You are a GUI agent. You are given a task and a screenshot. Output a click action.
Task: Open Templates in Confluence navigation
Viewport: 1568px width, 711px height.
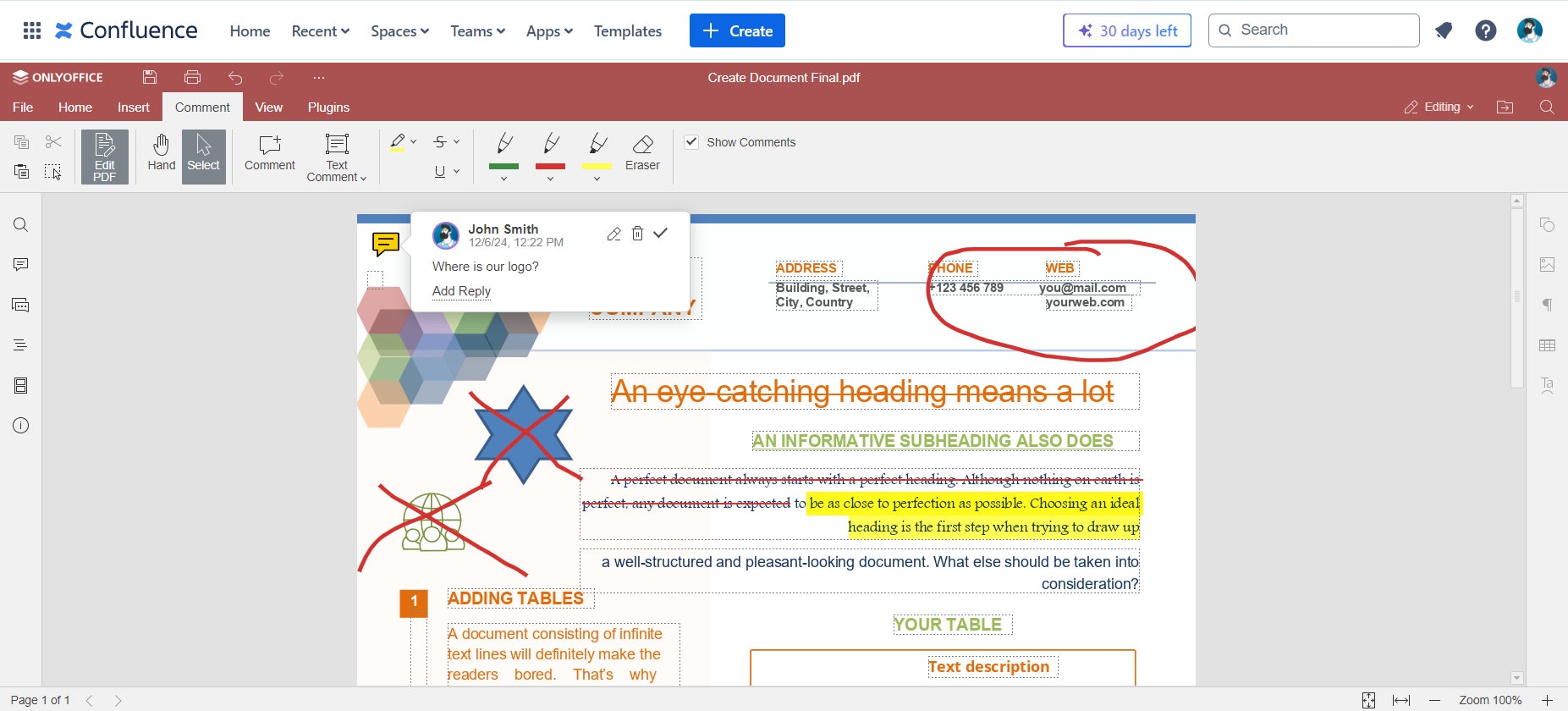[x=628, y=31]
